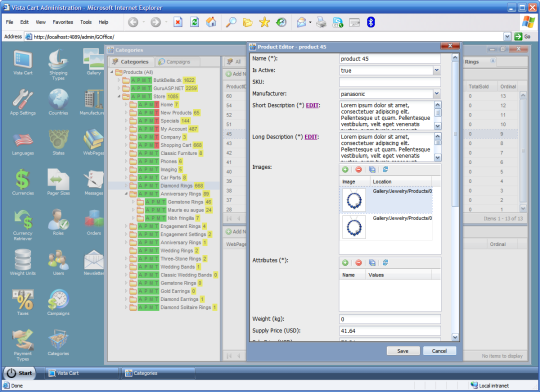Select the first necklace image thumbnail
The width and height of the screenshot is (540, 392).
pyautogui.click(x=354, y=200)
